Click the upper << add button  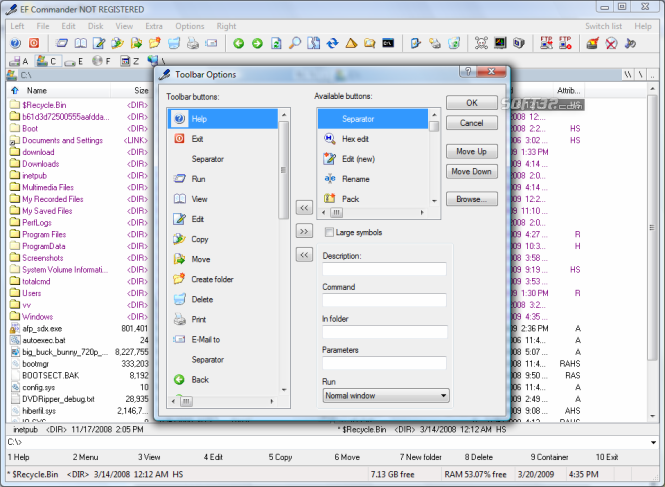(x=304, y=207)
